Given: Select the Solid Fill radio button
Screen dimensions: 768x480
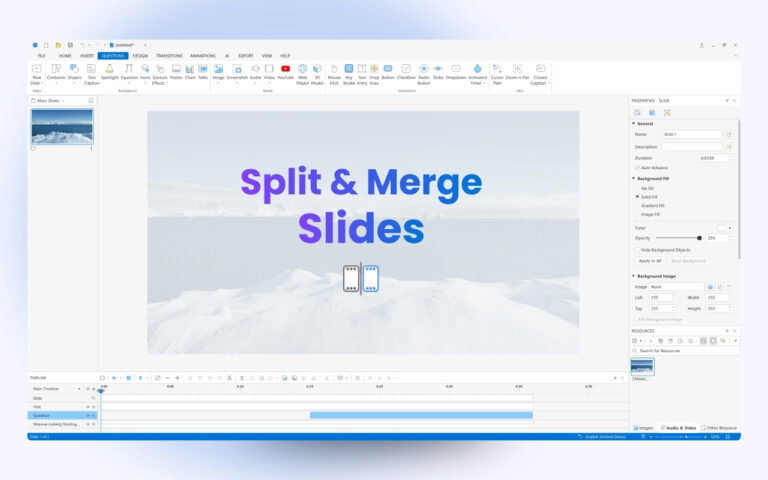Looking at the screenshot, I should [638, 197].
